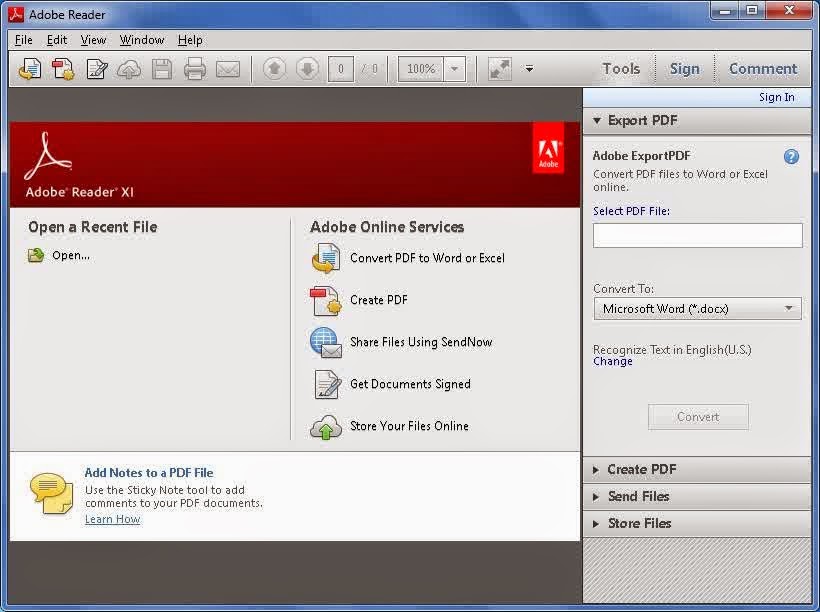
Task: Click Share Files Using SendNow text
Action: coord(421,342)
